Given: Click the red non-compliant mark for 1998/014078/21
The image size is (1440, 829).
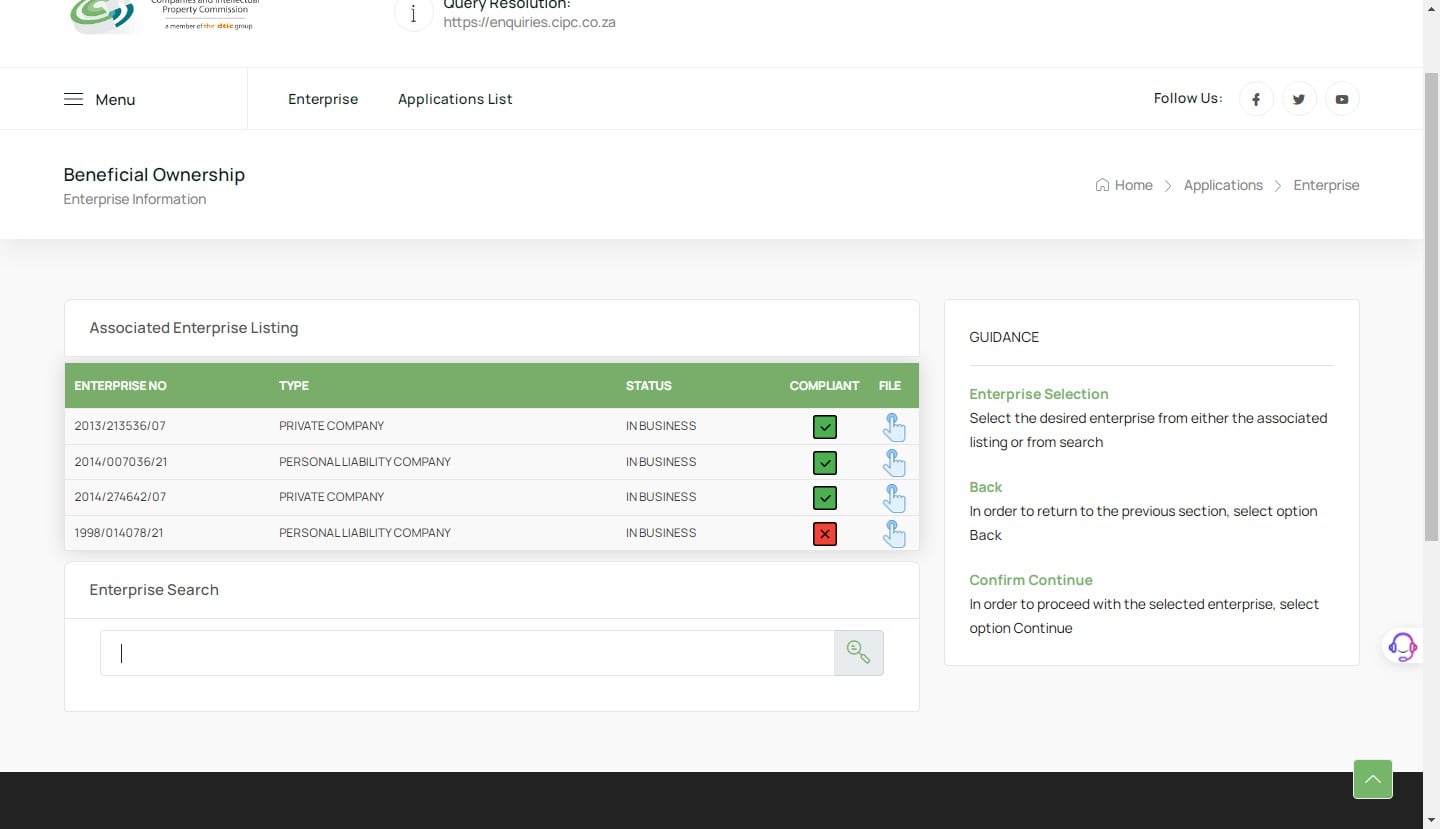Looking at the screenshot, I should point(824,533).
